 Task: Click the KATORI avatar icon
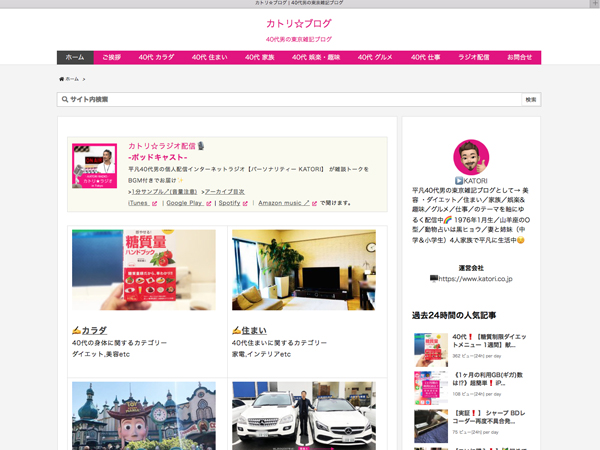(471, 157)
